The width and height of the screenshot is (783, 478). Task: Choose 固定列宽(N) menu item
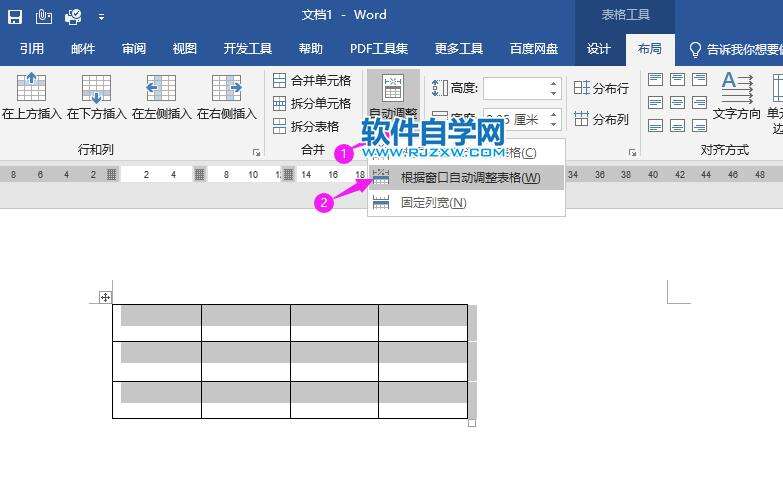(x=466, y=203)
